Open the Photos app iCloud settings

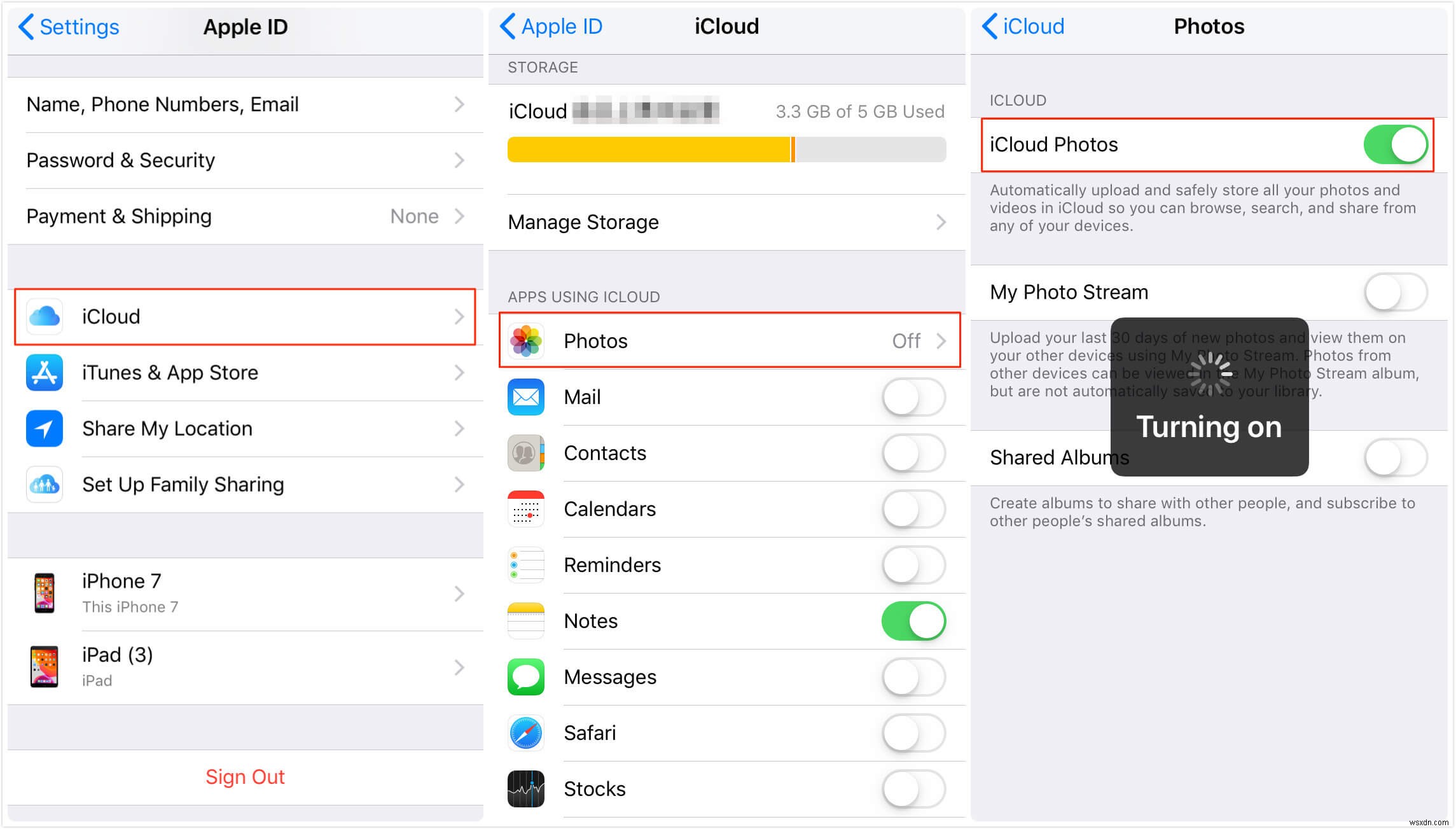(727, 340)
